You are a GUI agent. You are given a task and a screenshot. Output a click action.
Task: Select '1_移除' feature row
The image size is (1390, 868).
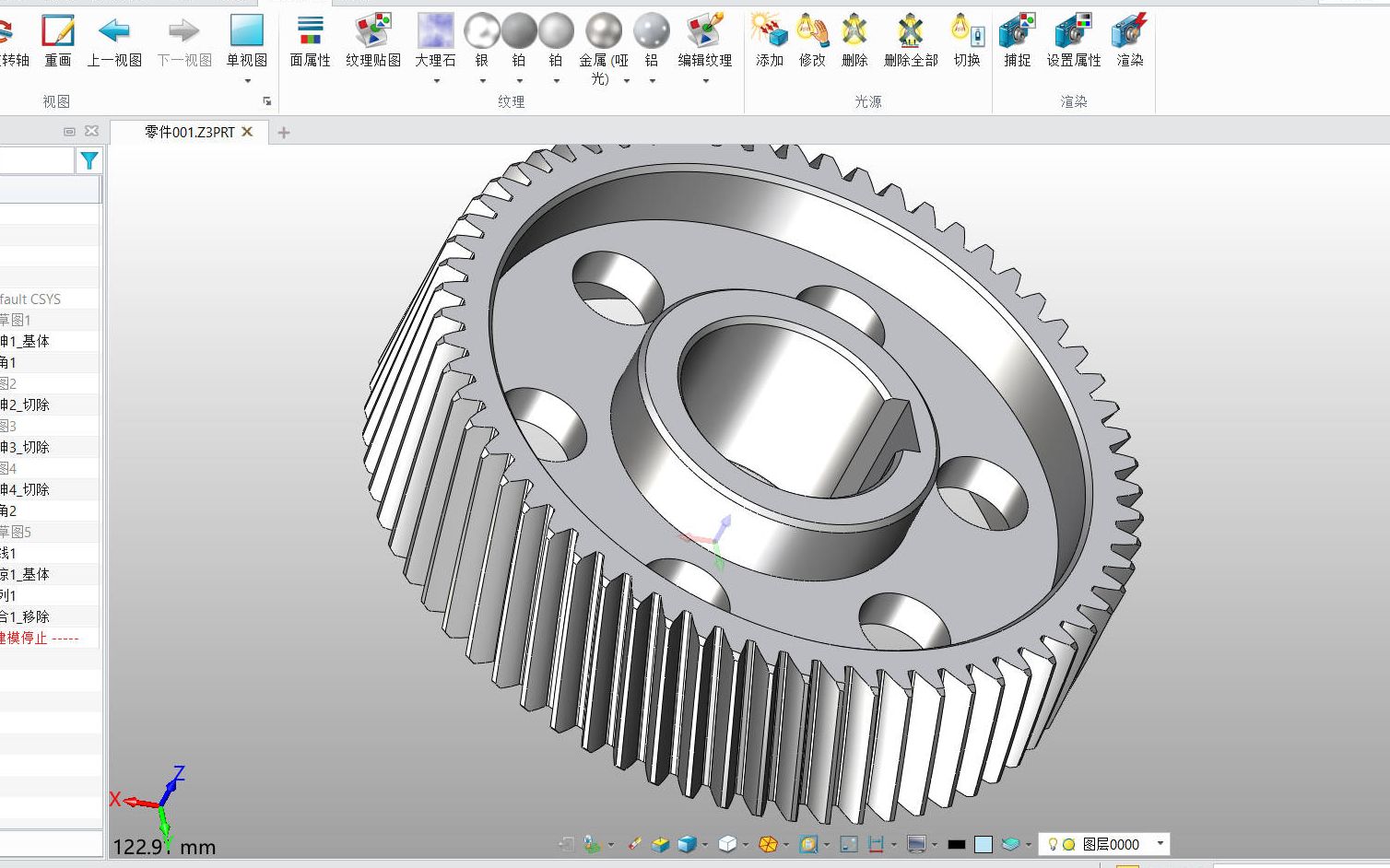point(51,616)
